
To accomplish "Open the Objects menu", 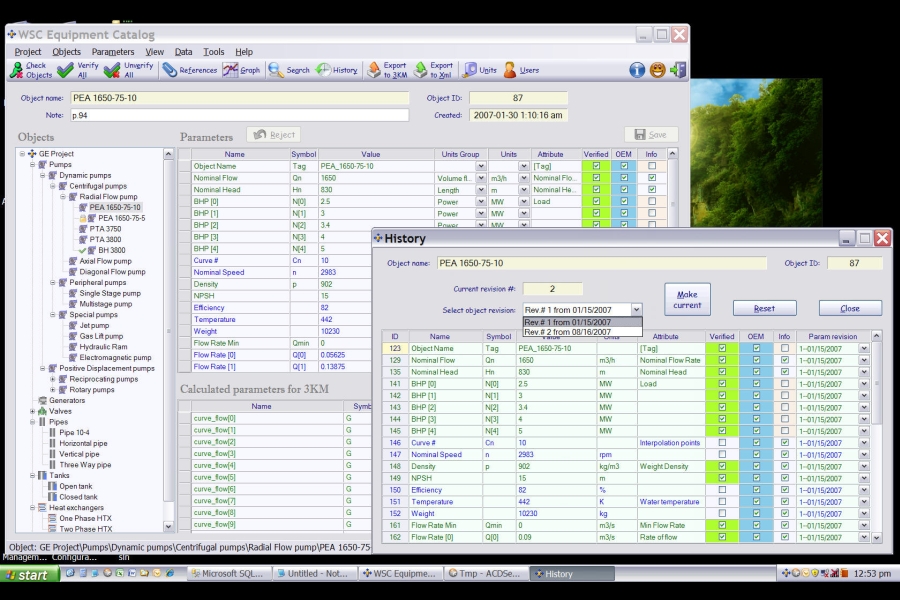I will (x=67, y=52).
